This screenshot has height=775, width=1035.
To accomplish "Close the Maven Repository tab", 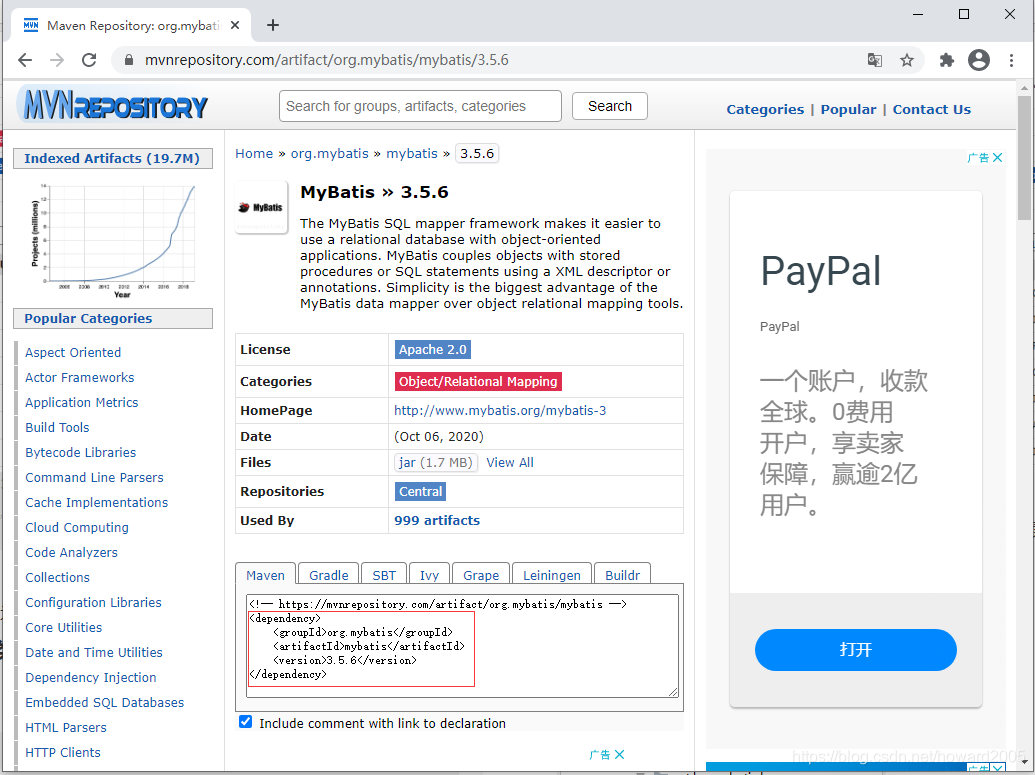I will click(235, 25).
